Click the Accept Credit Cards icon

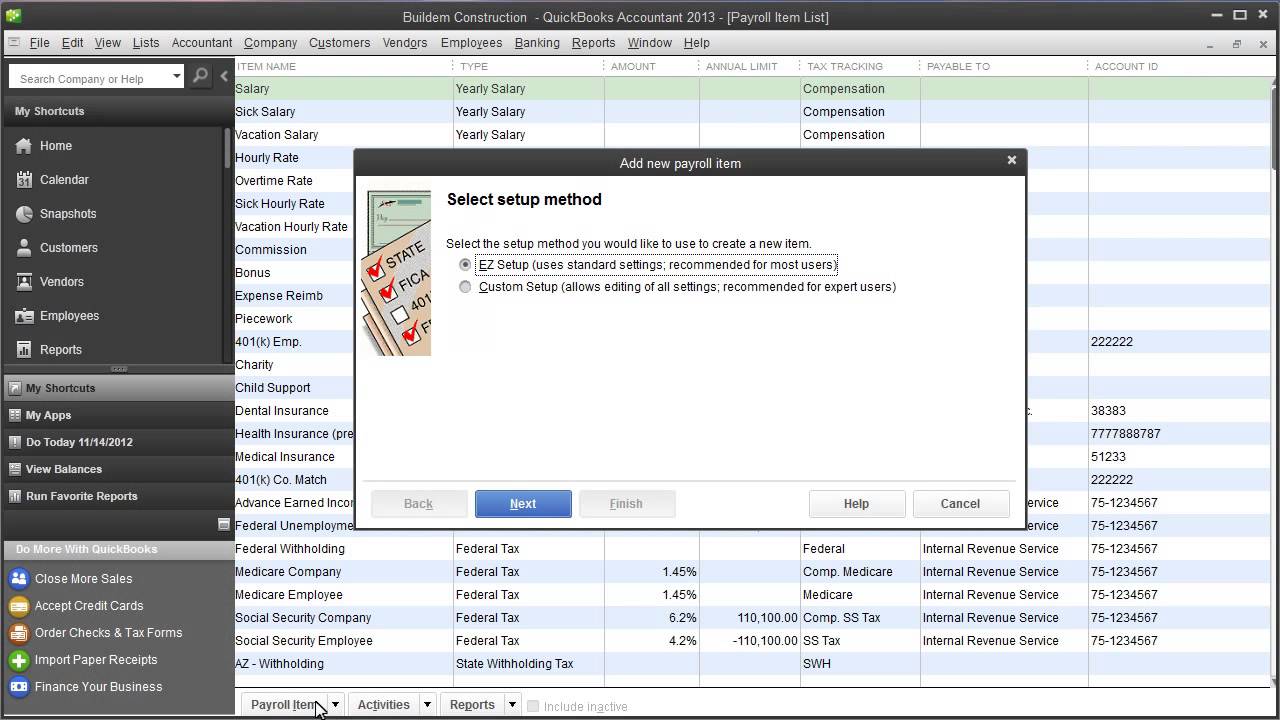coord(18,606)
